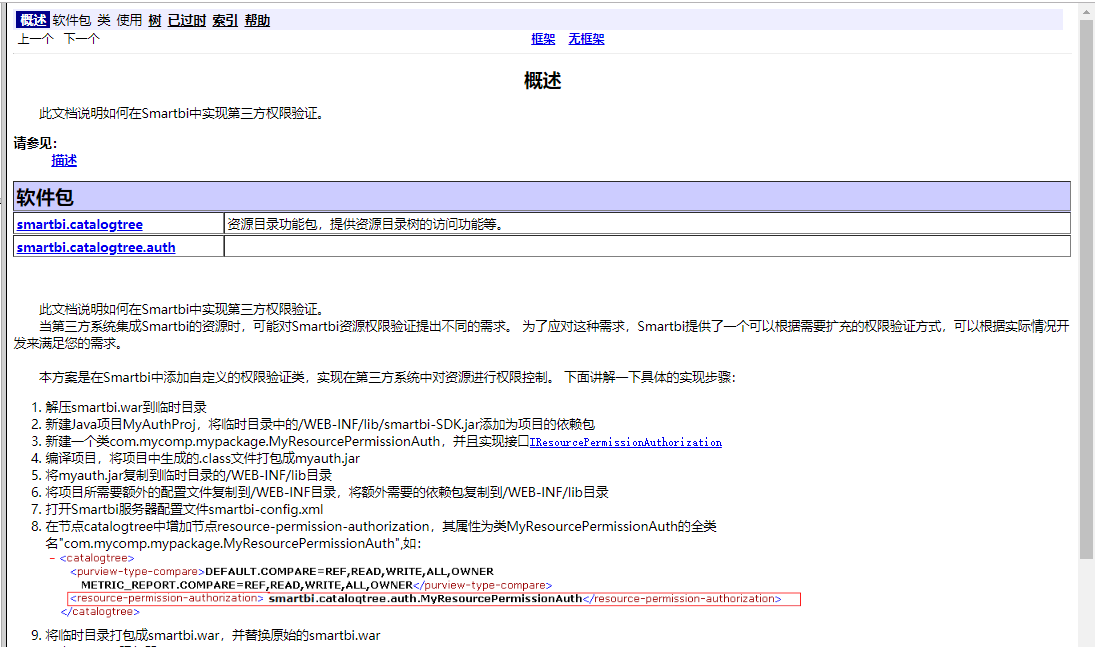1095x647 pixels.
Task: Click step 4 text mentioning myauth.jar
Action: (203, 458)
